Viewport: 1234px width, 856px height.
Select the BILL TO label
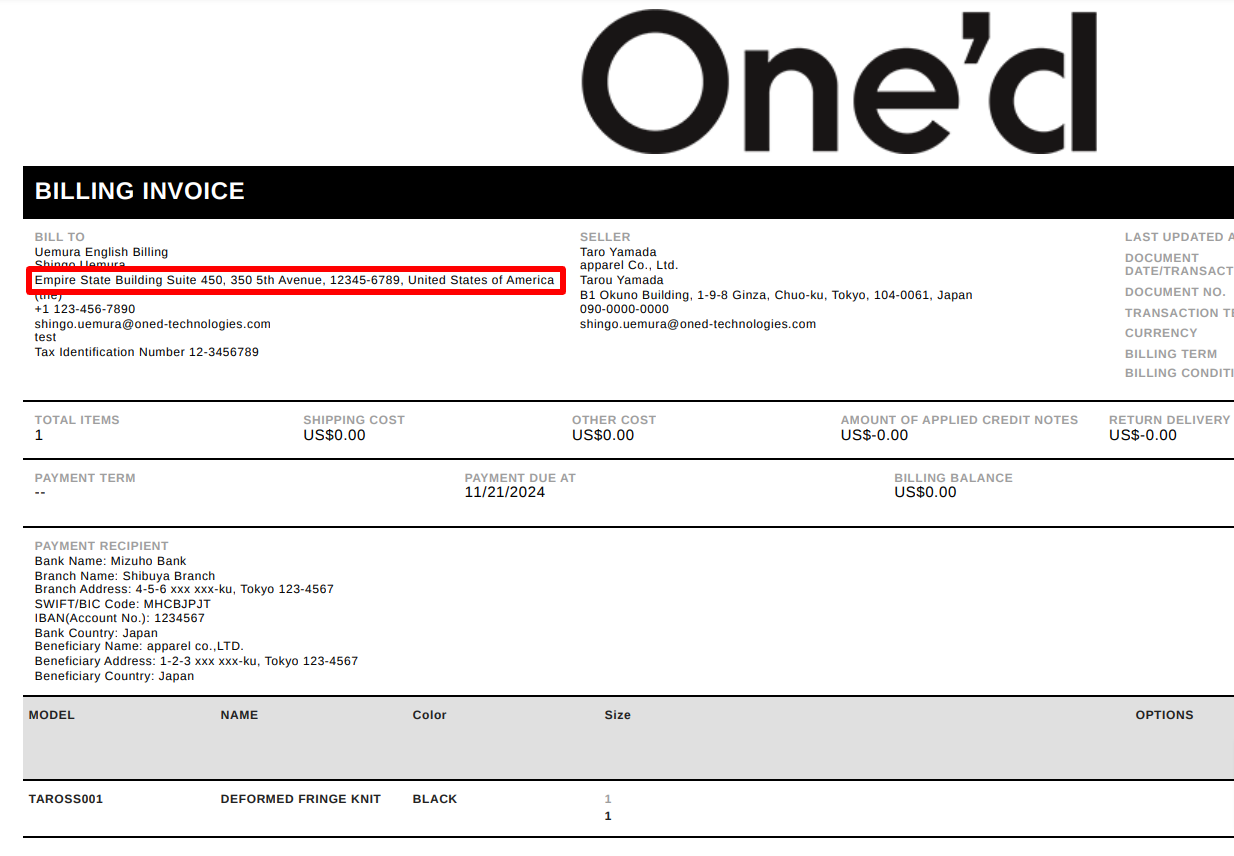point(60,237)
